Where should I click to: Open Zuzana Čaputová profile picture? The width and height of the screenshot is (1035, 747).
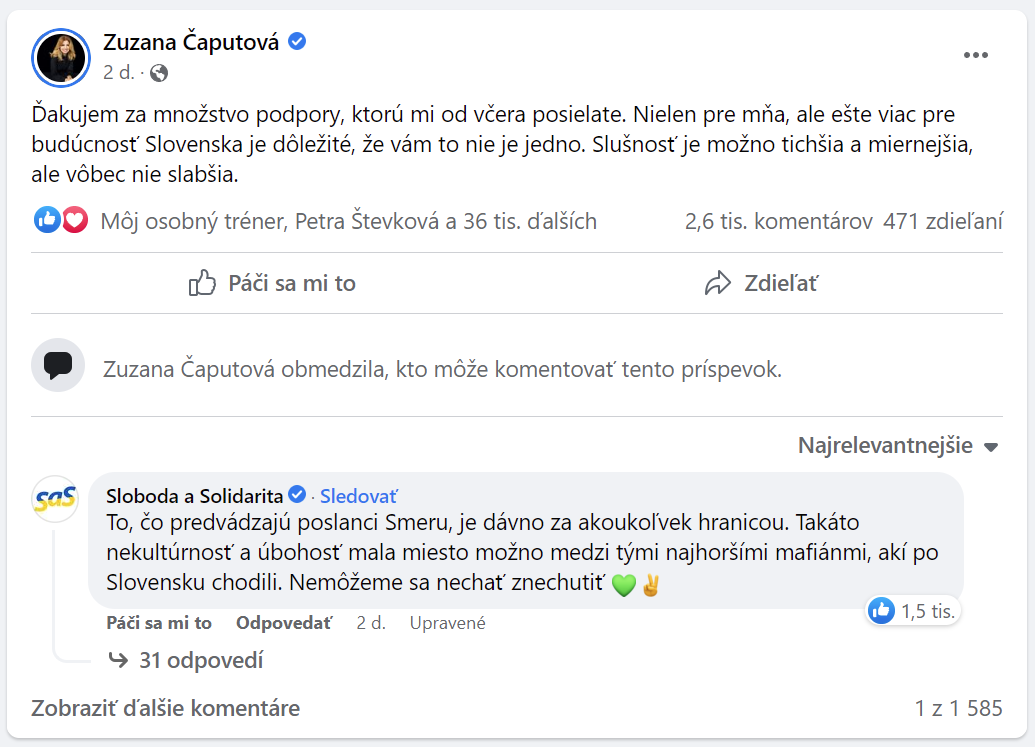coord(62,56)
